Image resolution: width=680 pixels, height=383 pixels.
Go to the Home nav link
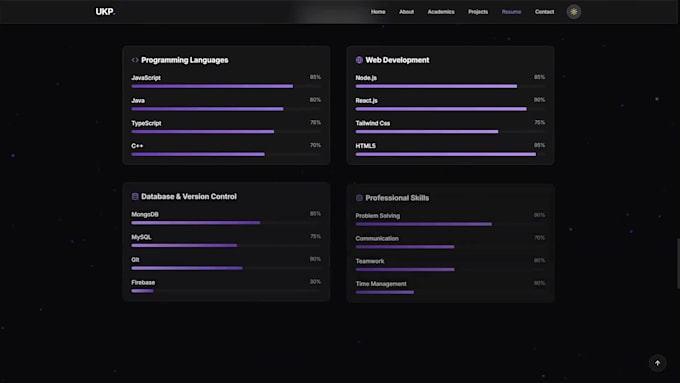click(378, 12)
